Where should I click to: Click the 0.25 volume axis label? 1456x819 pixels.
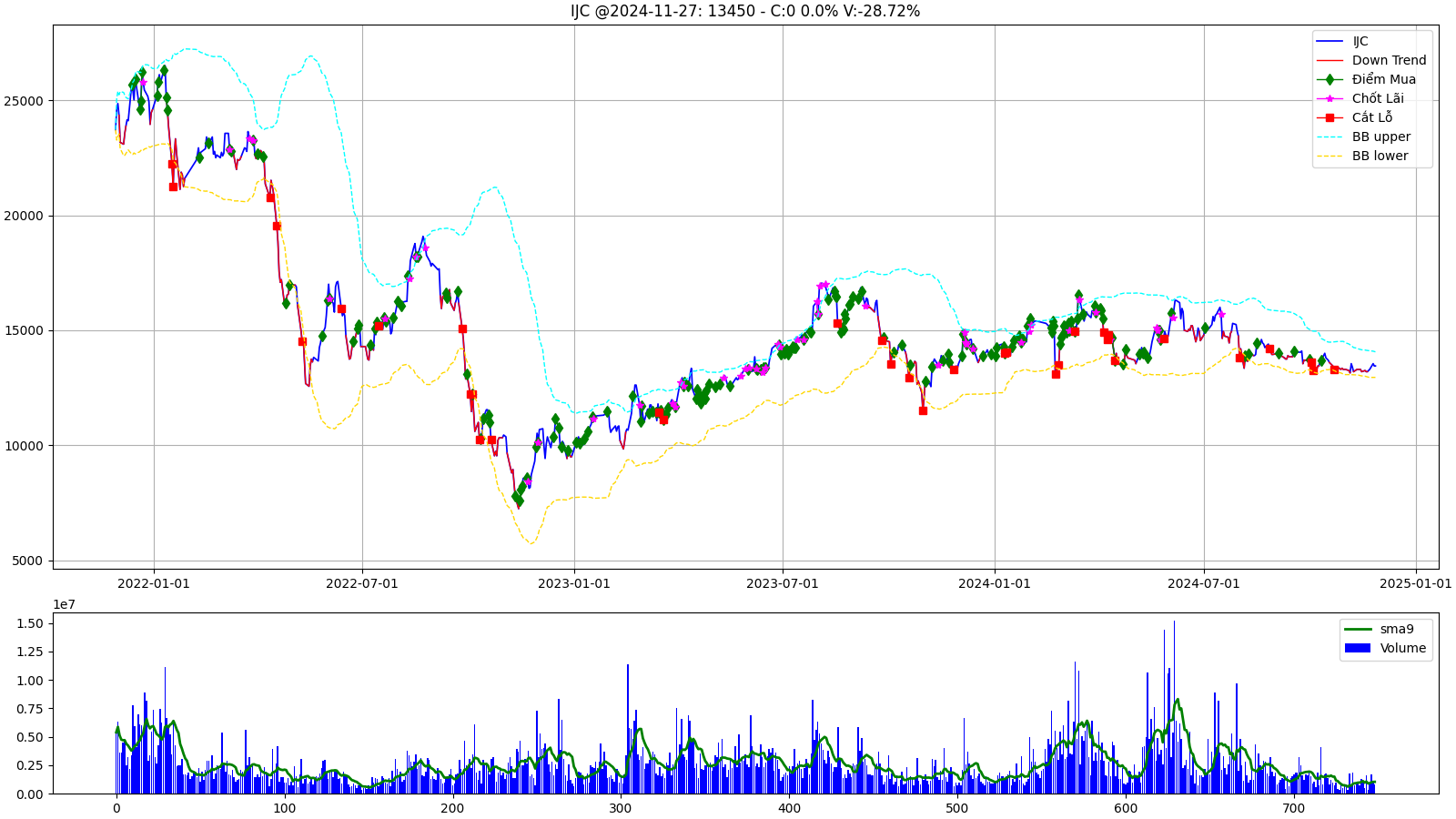pyautogui.click(x=30, y=765)
